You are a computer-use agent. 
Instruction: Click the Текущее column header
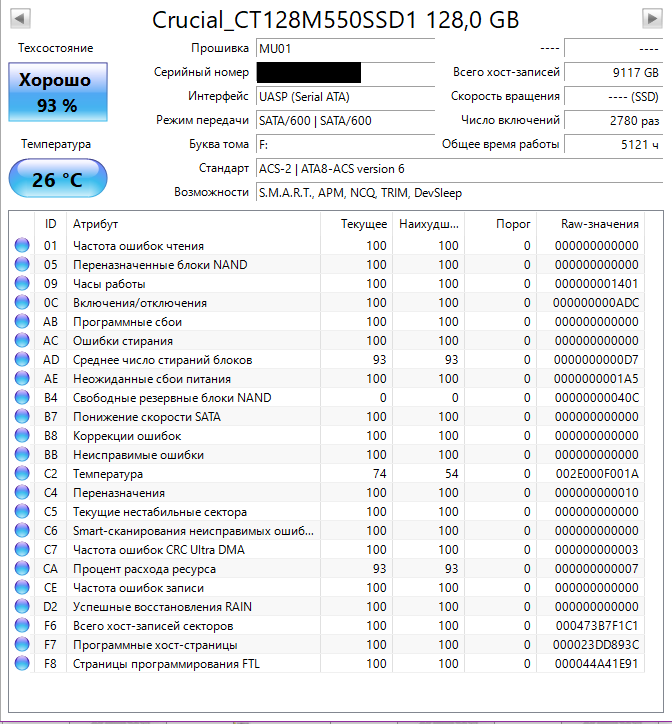[356, 224]
